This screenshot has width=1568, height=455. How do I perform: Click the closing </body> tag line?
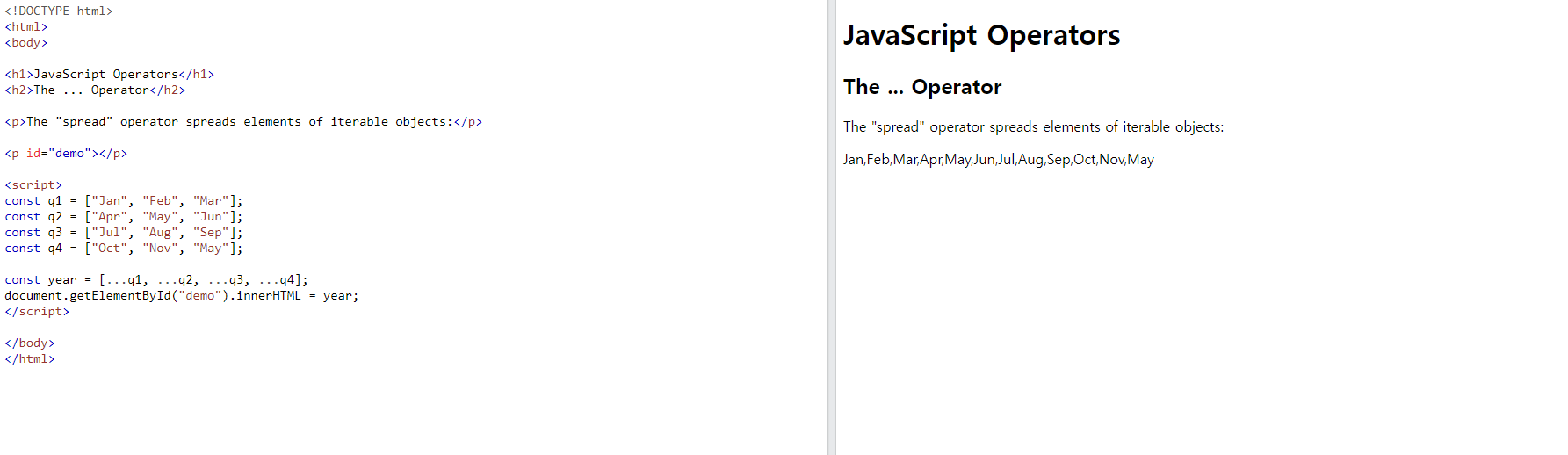tap(30, 343)
